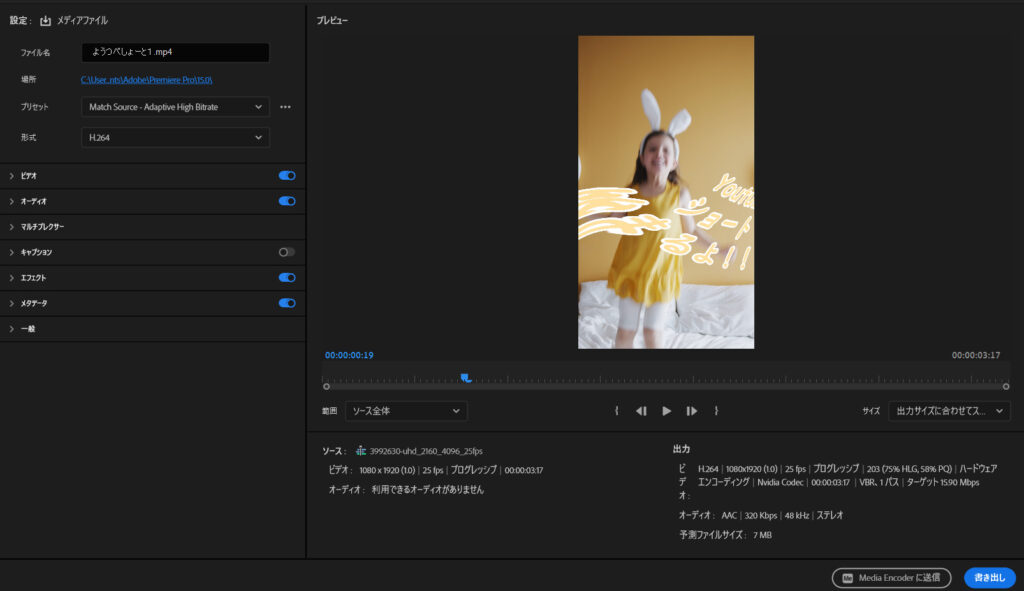Viewport: 1024px width, 591px height.
Task: Expand the オーディオ section
Action: click(12, 201)
